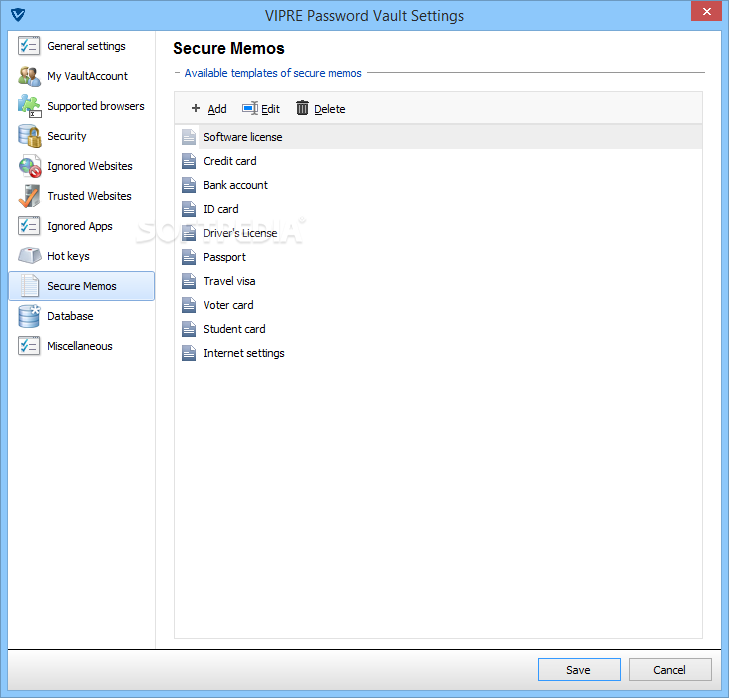Delete the selected memo template

click(x=321, y=109)
